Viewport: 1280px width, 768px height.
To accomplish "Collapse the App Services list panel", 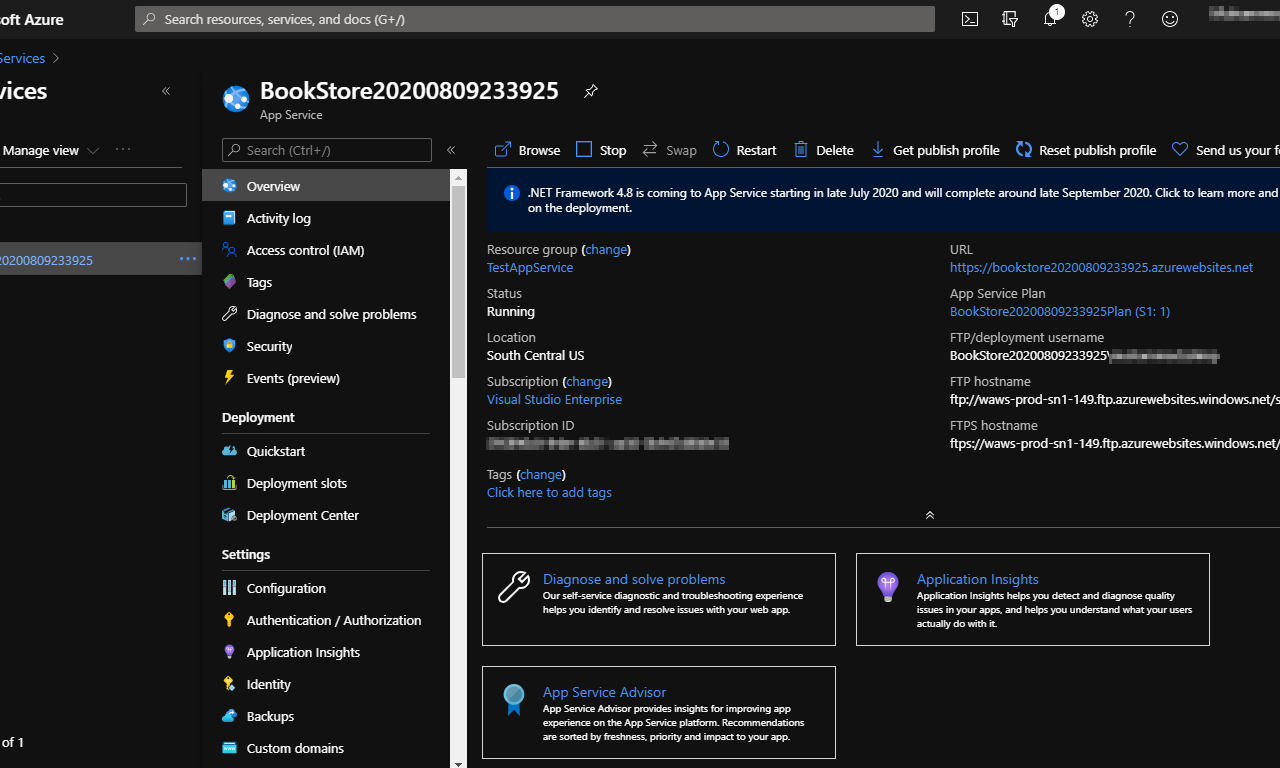I will click(x=166, y=91).
